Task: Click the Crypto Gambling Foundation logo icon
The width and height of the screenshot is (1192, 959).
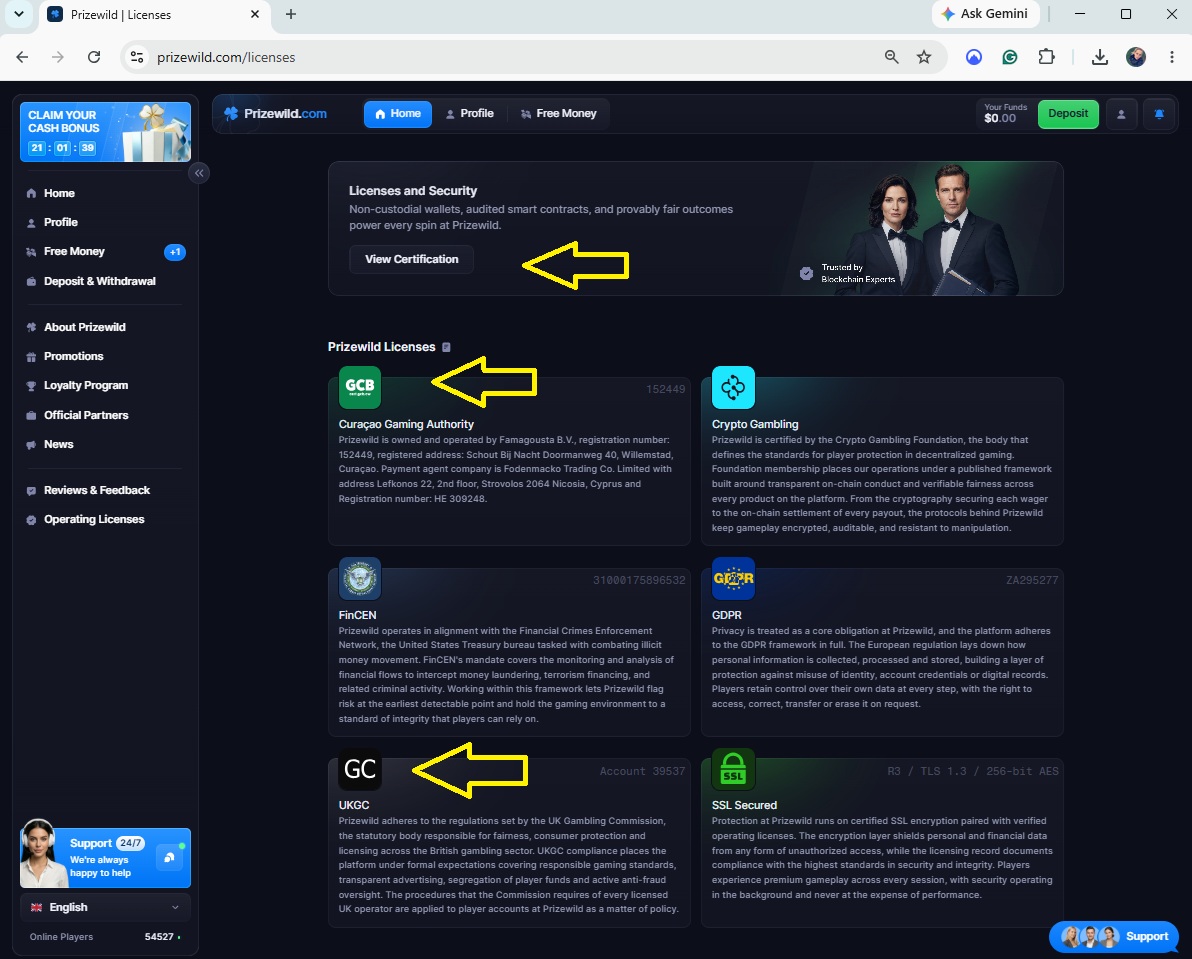Action: (733, 387)
